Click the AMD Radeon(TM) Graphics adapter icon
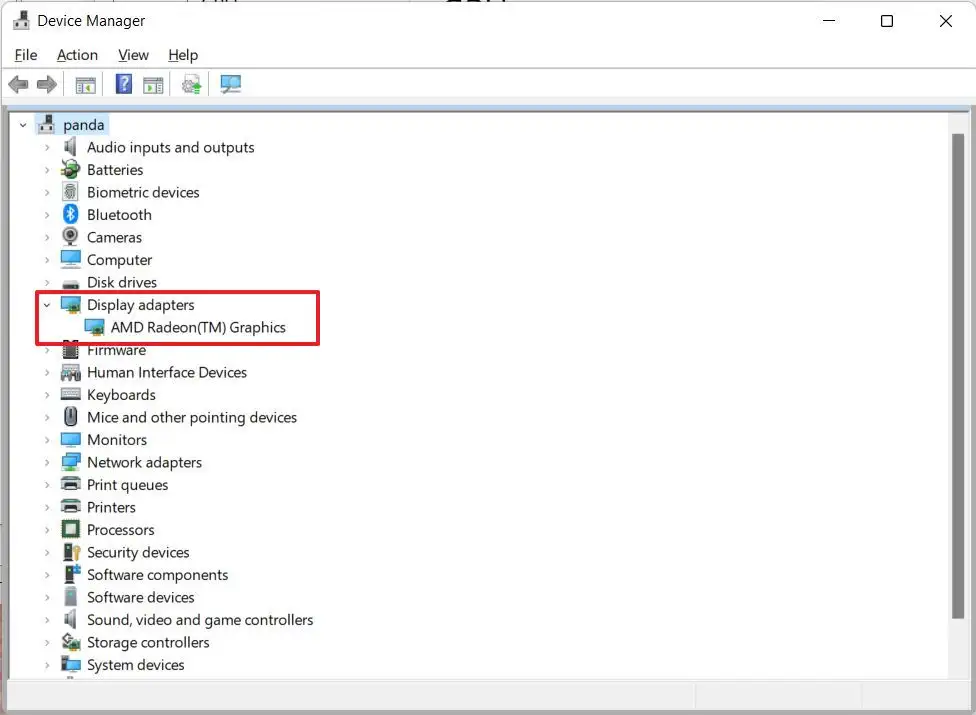Screen dimensions: 976x715 (95, 327)
